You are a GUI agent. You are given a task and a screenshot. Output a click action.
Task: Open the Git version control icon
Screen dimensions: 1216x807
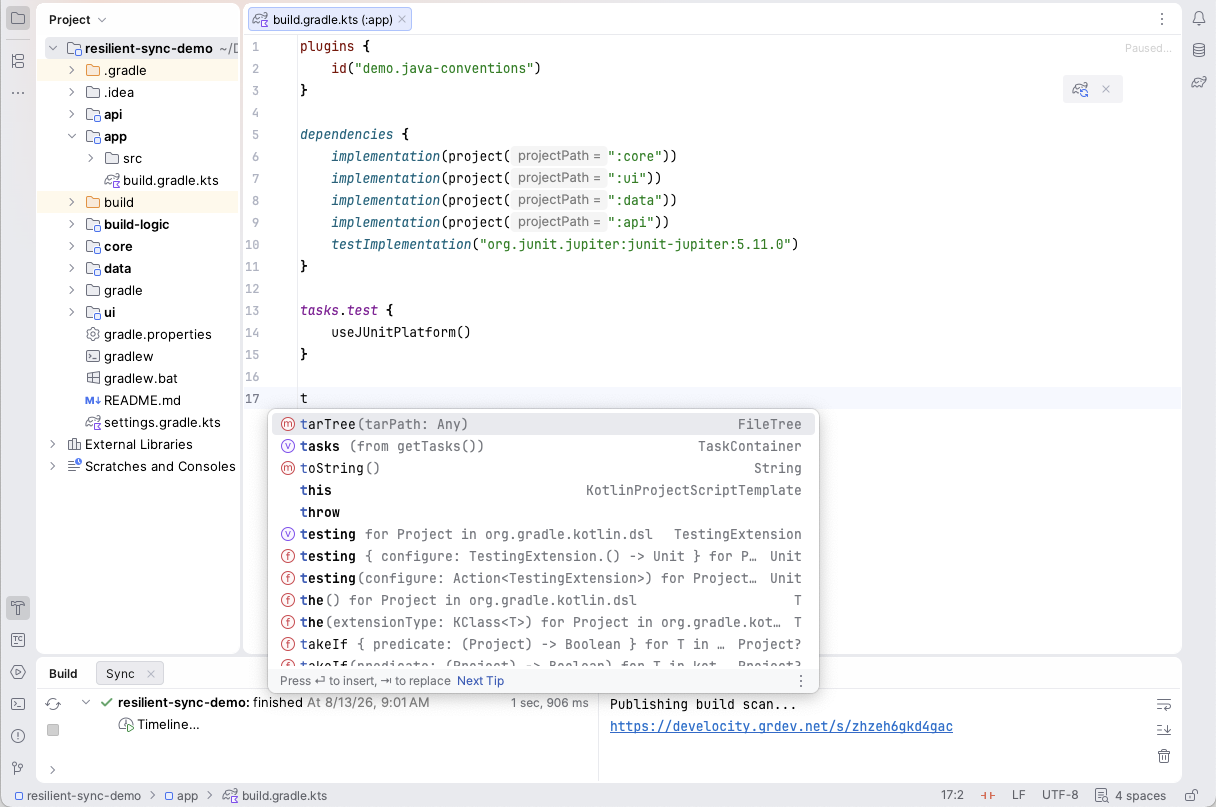tap(18, 768)
